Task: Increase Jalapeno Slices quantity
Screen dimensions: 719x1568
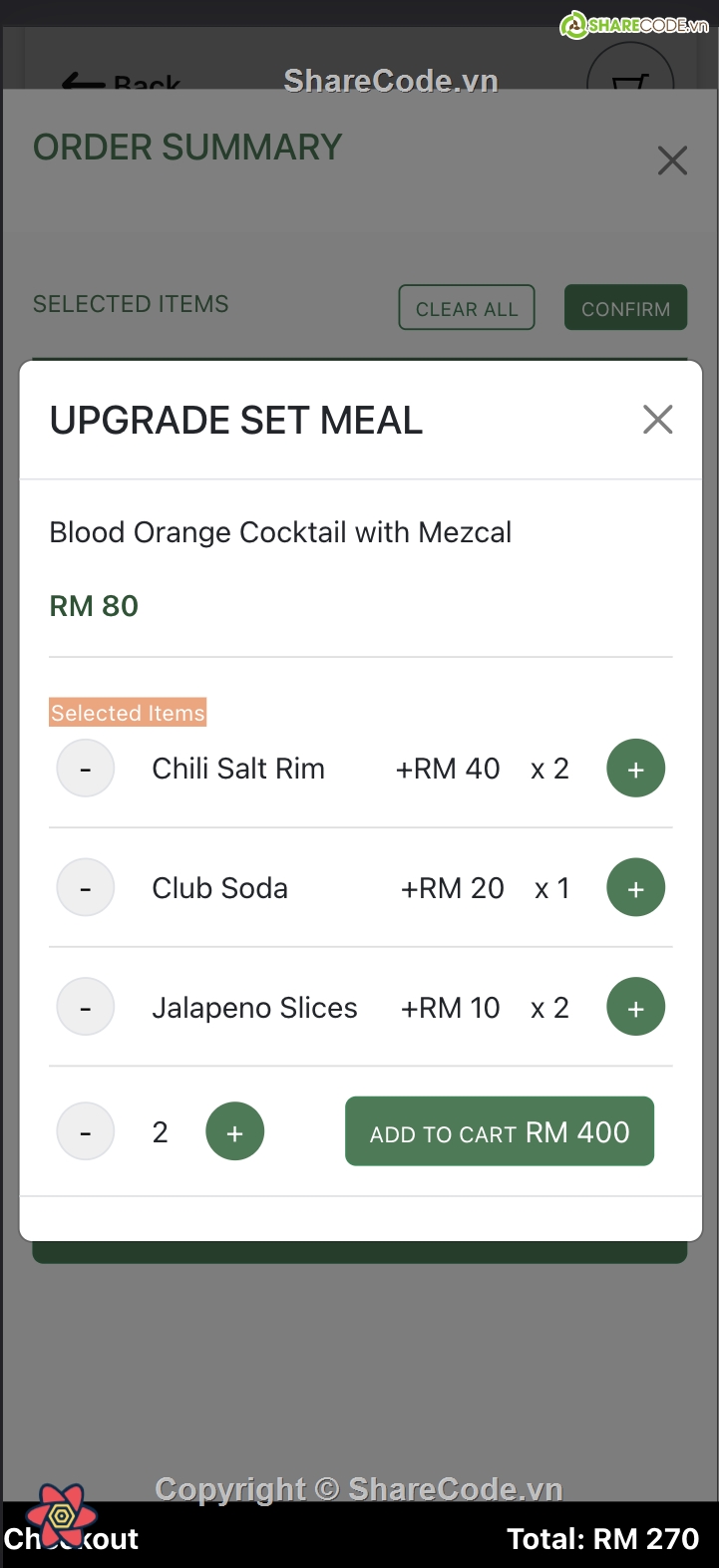Action: (635, 1007)
